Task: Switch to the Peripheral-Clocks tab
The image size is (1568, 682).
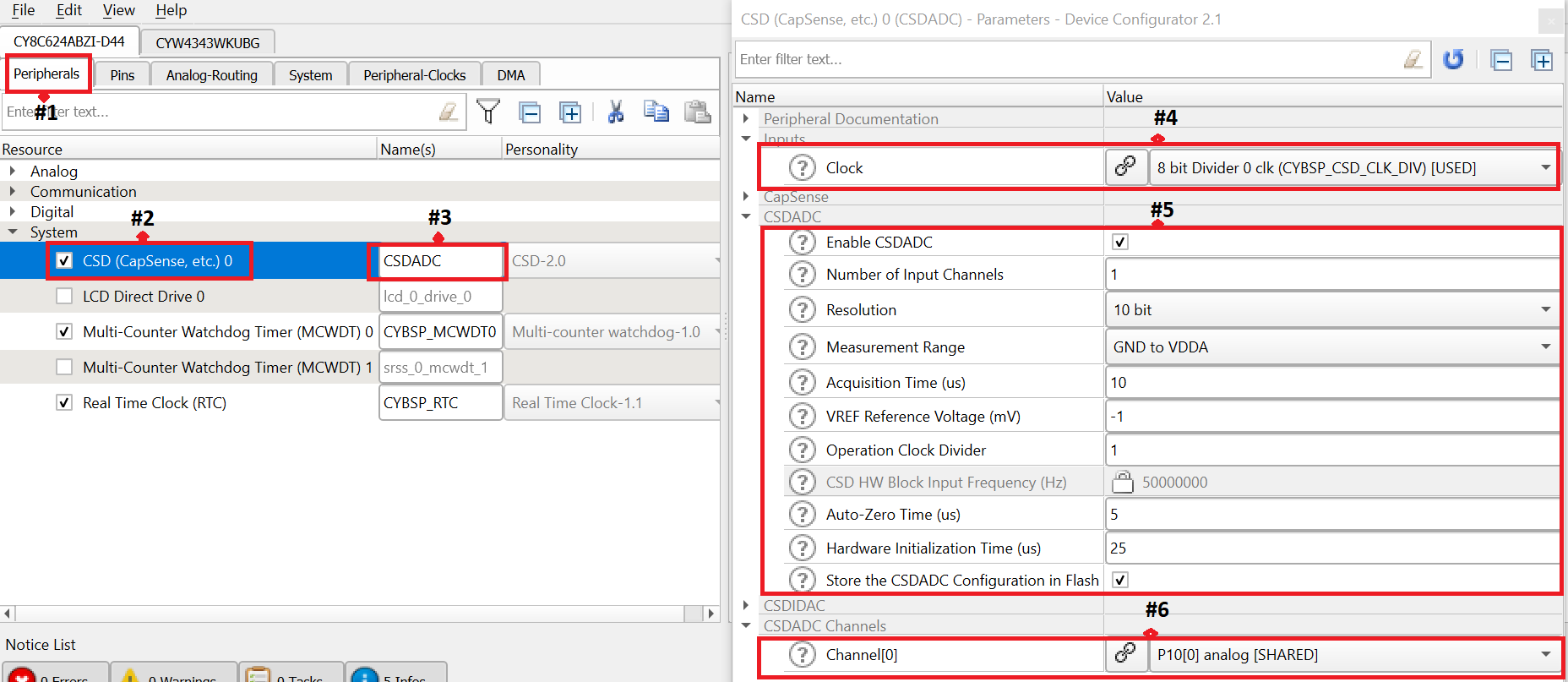Action: [415, 74]
